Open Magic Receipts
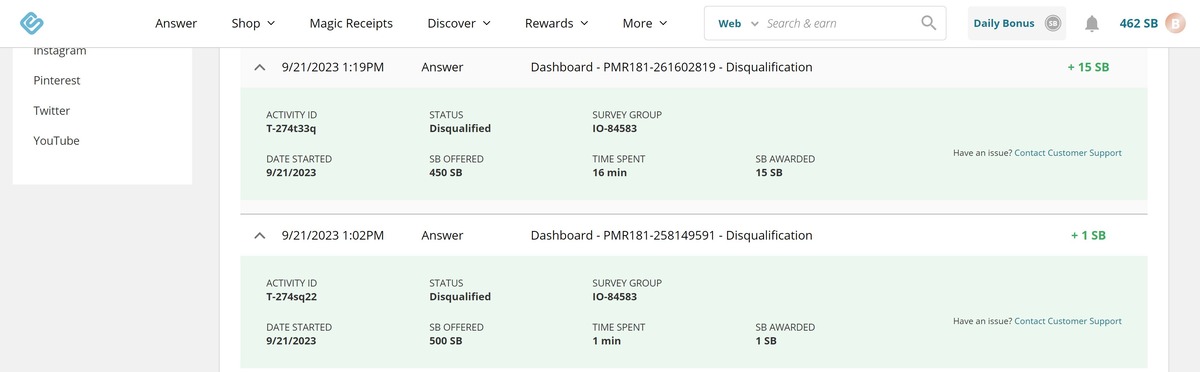1200x372 pixels. point(351,23)
